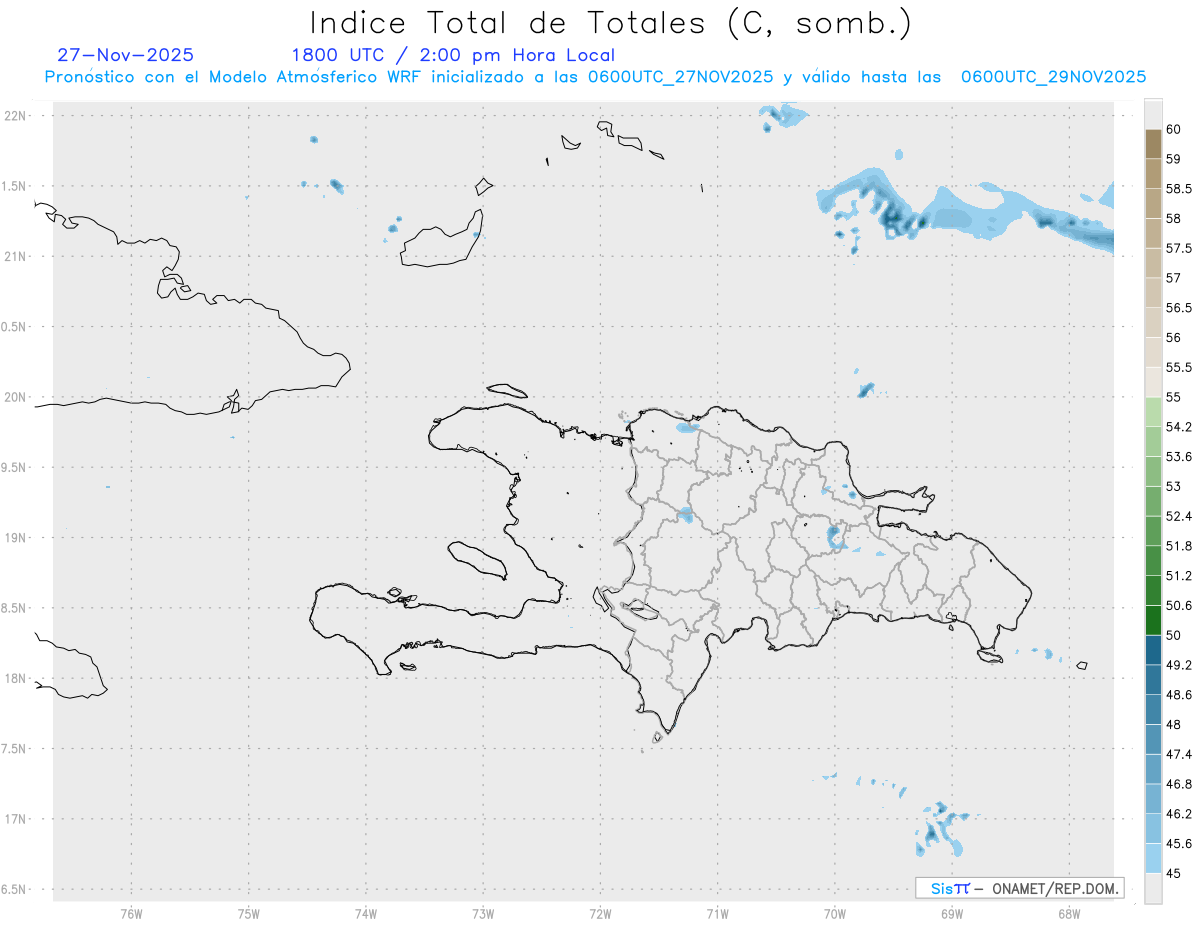Image resolution: width=1200 pixels, height=927 pixels.
Task: Click the latitude axis label '20N'
Action: [15, 397]
